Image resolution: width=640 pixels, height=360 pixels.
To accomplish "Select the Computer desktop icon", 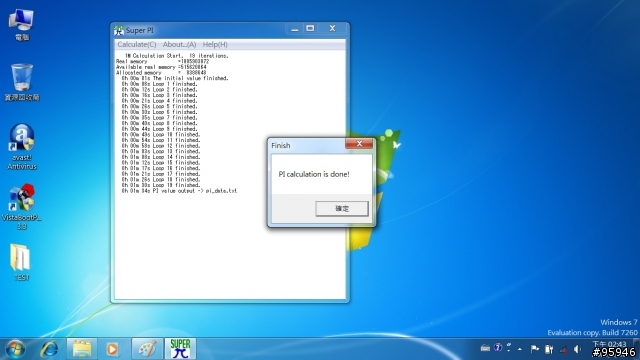I will tap(21, 24).
